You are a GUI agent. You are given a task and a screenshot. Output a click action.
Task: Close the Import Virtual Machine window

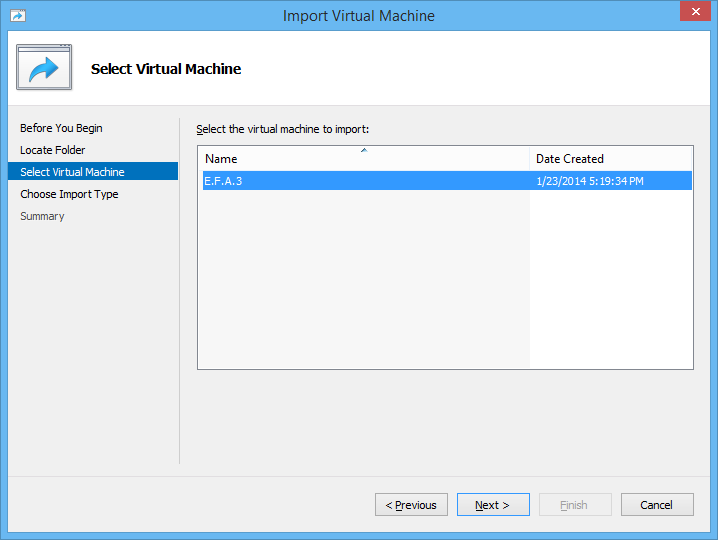click(x=694, y=14)
